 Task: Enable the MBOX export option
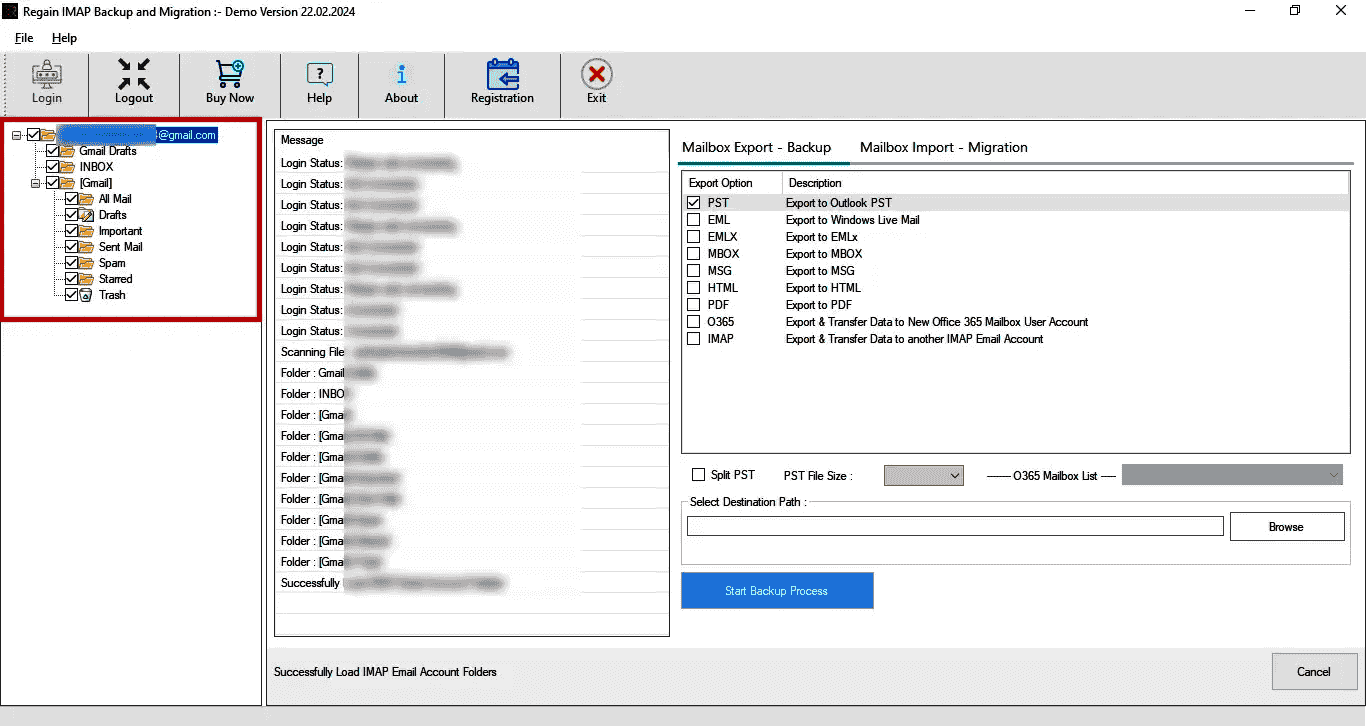point(694,254)
